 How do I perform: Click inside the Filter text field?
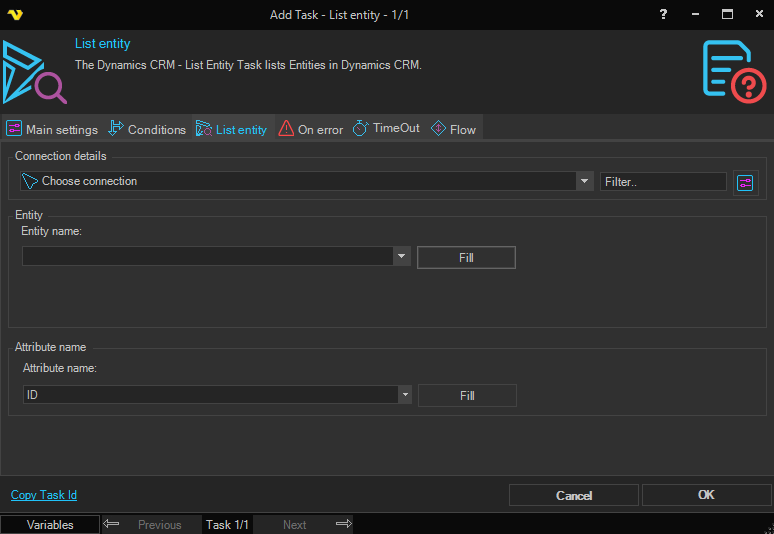pos(662,182)
